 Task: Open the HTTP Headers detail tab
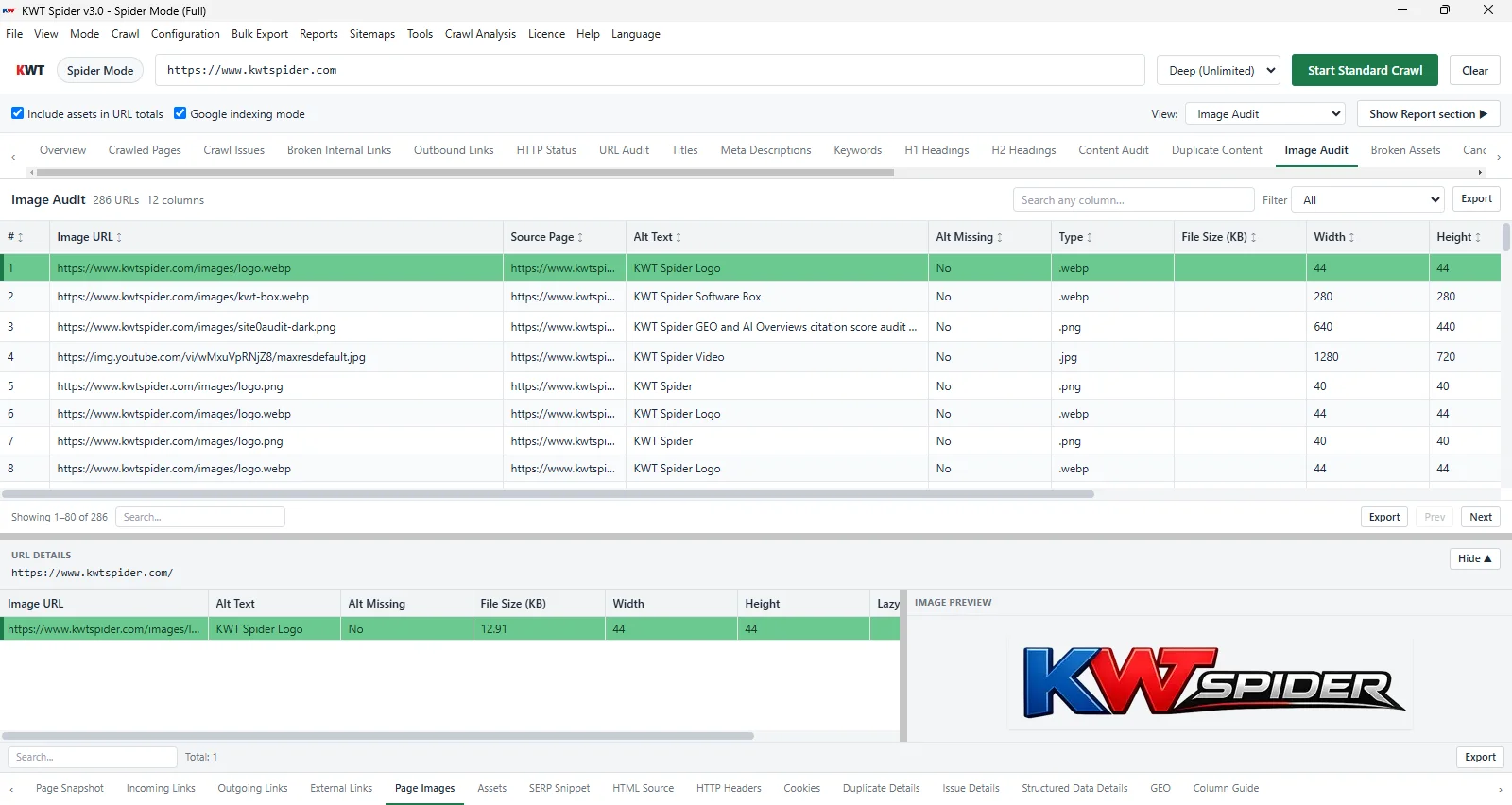[729, 788]
